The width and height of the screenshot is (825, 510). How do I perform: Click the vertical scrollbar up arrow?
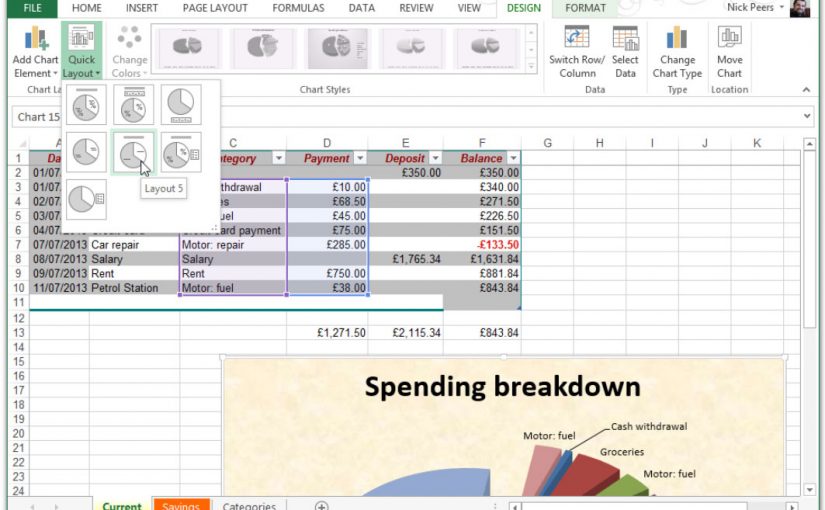tap(809, 144)
